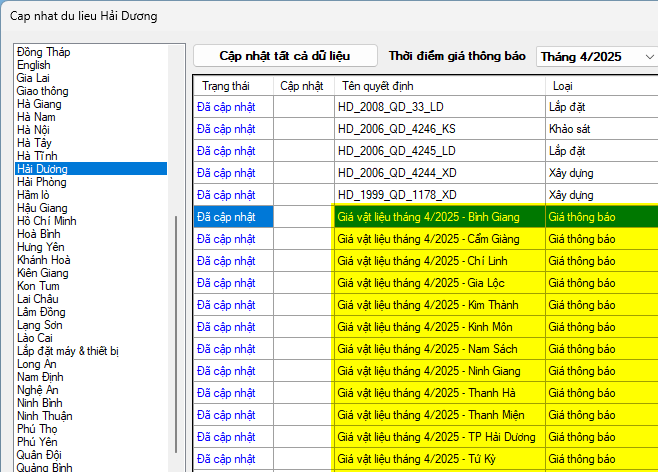Click the Cập nhật column header

304,86
